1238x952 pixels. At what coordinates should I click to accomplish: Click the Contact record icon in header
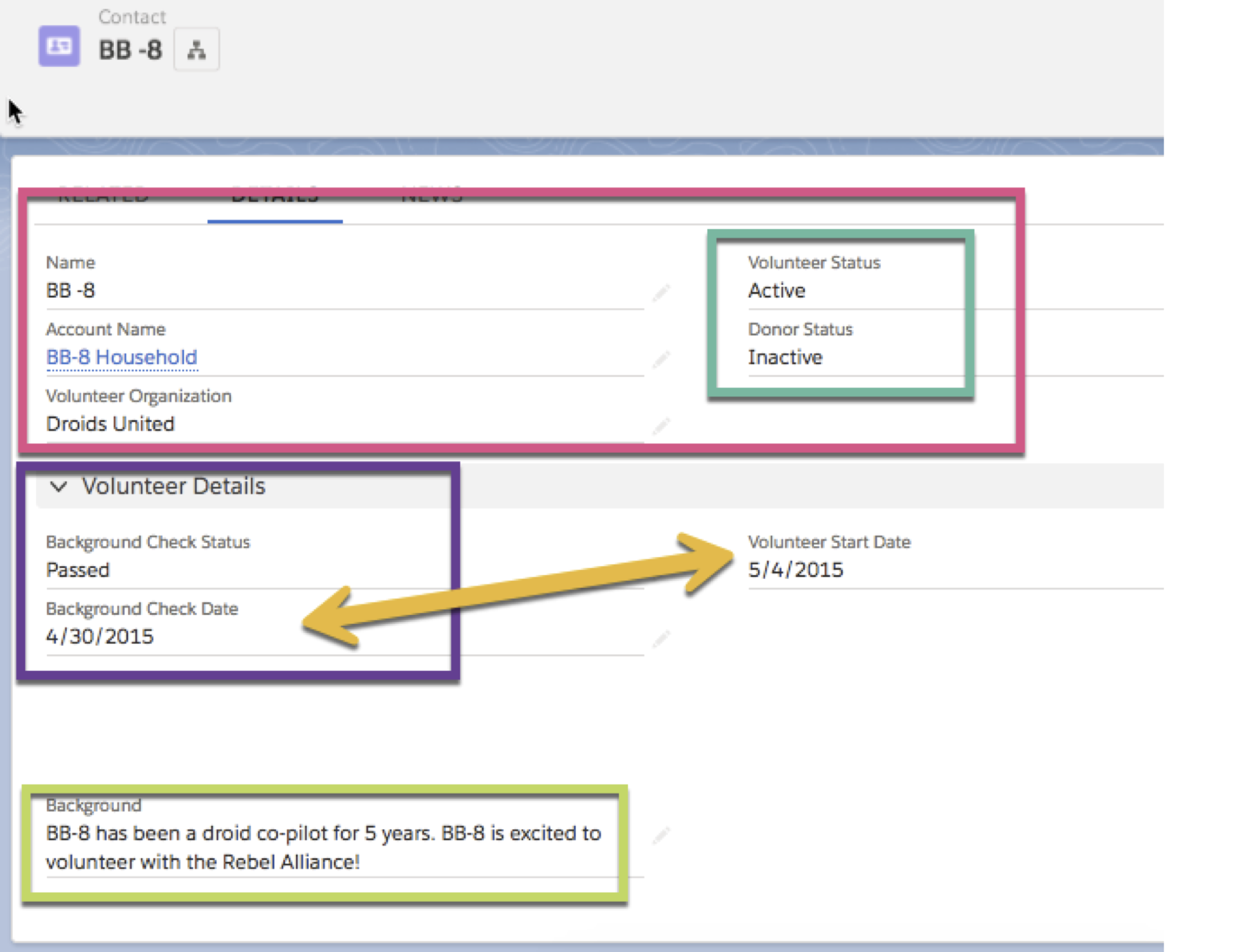pyautogui.click(x=59, y=46)
